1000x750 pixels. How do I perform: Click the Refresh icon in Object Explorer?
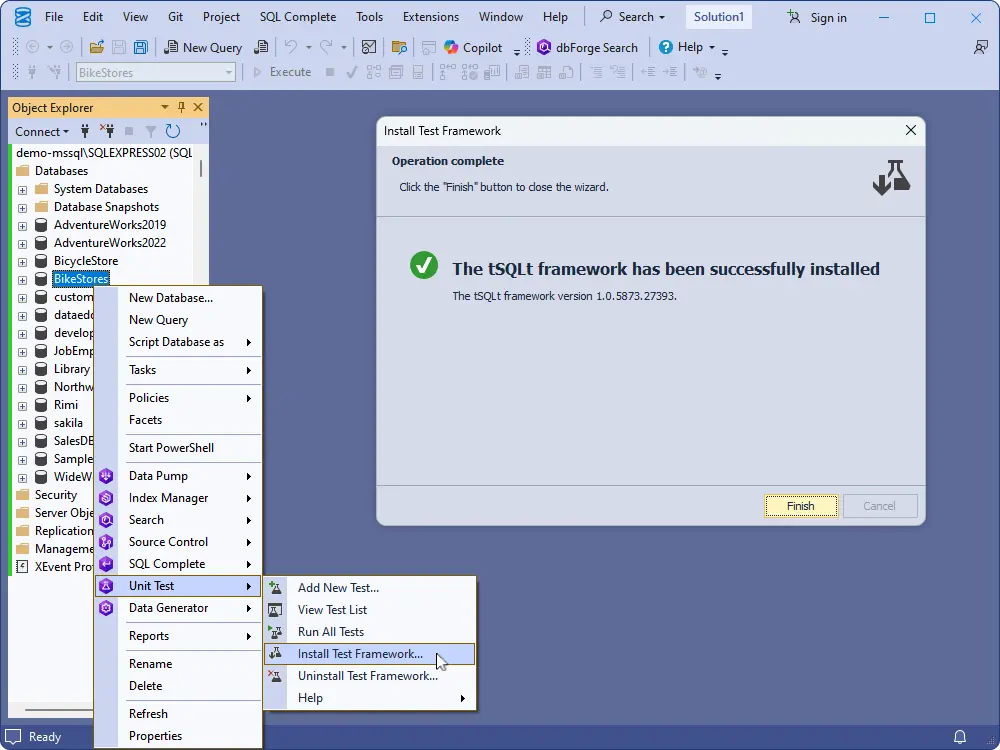[173, 131]
